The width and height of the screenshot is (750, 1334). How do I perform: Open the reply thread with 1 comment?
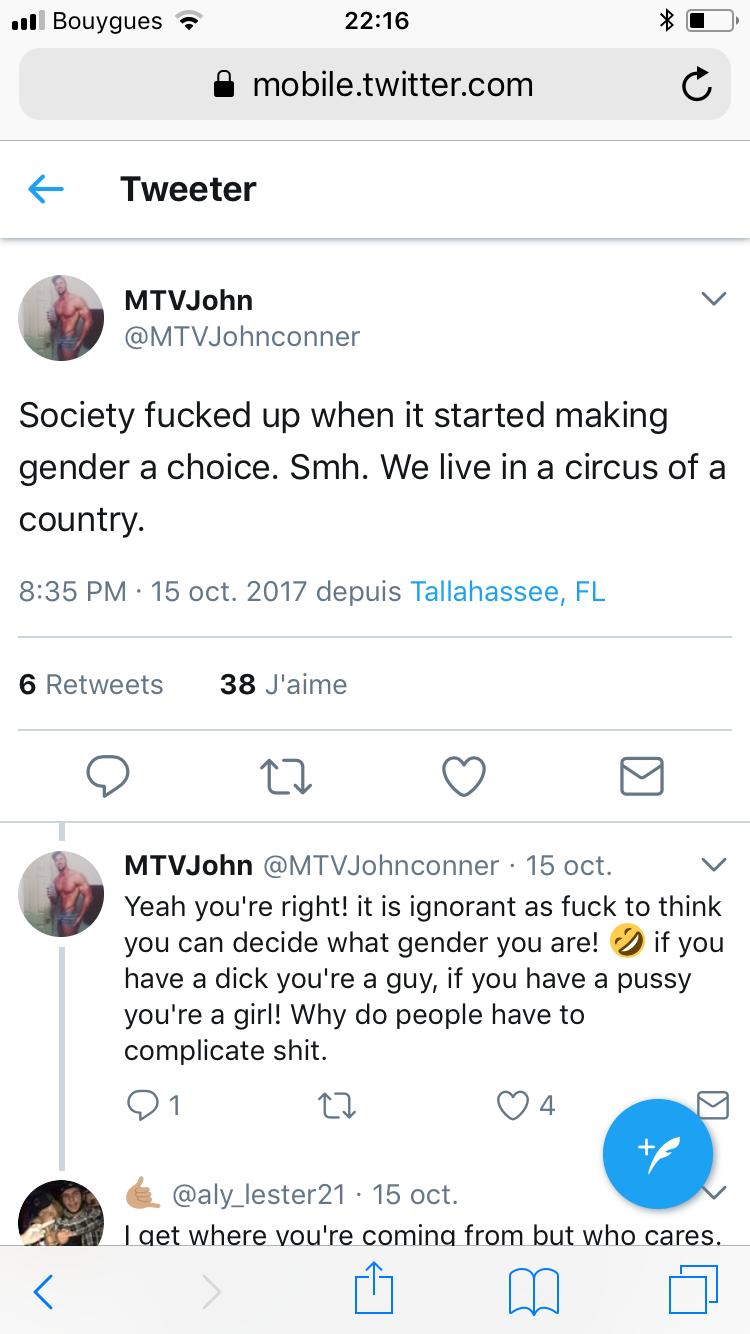(x=153, y=1105)
